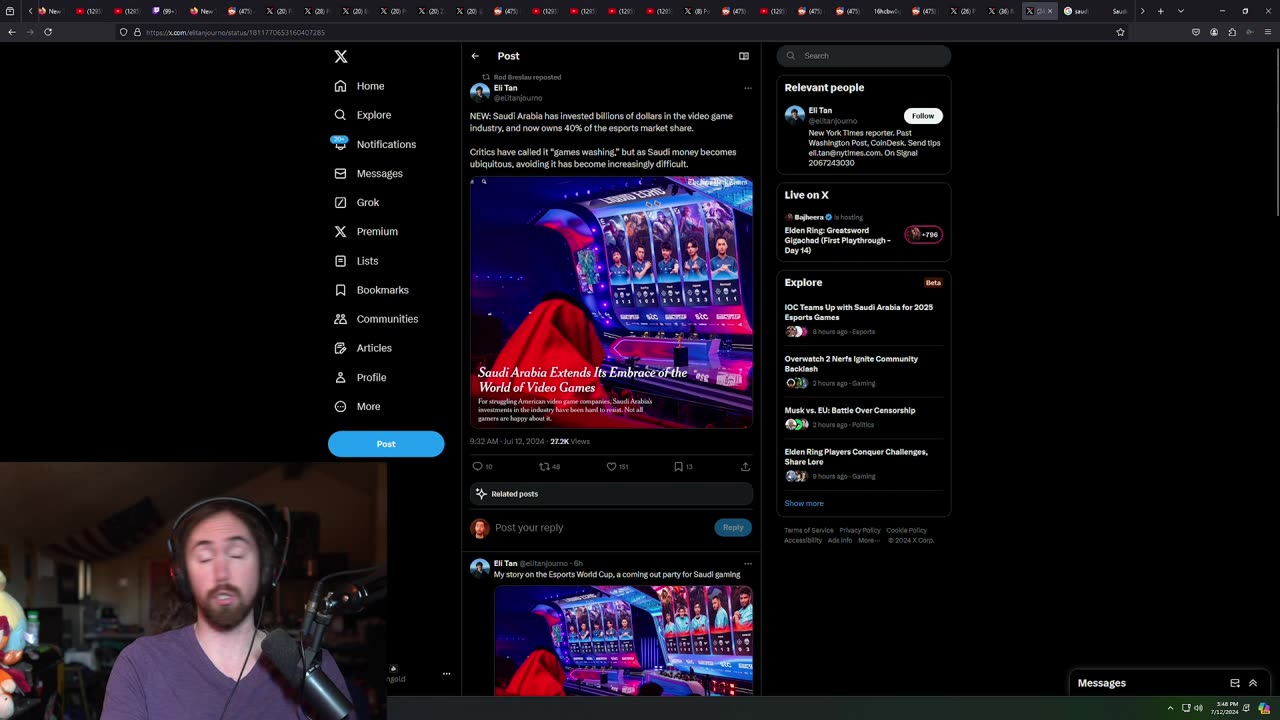Open Privacy Policy link
Viewport: 1280px width, 720px height.
pyautogui.click(x=860, y=531)
